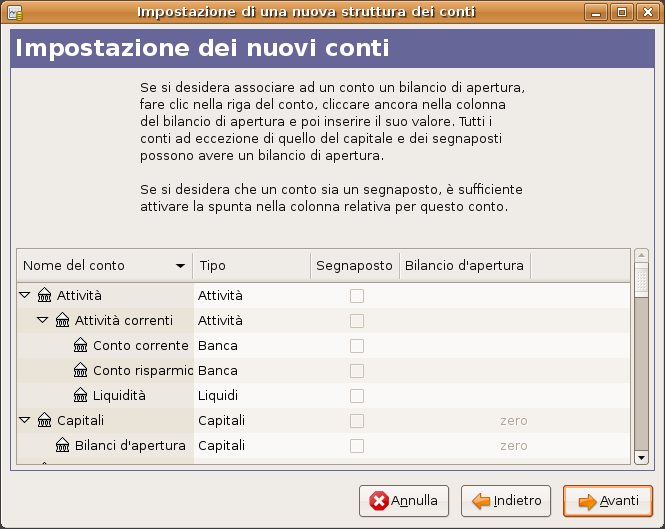The image size is (665, 529).
Task: Select the Conto corrente account row
Action: (323, 345)
